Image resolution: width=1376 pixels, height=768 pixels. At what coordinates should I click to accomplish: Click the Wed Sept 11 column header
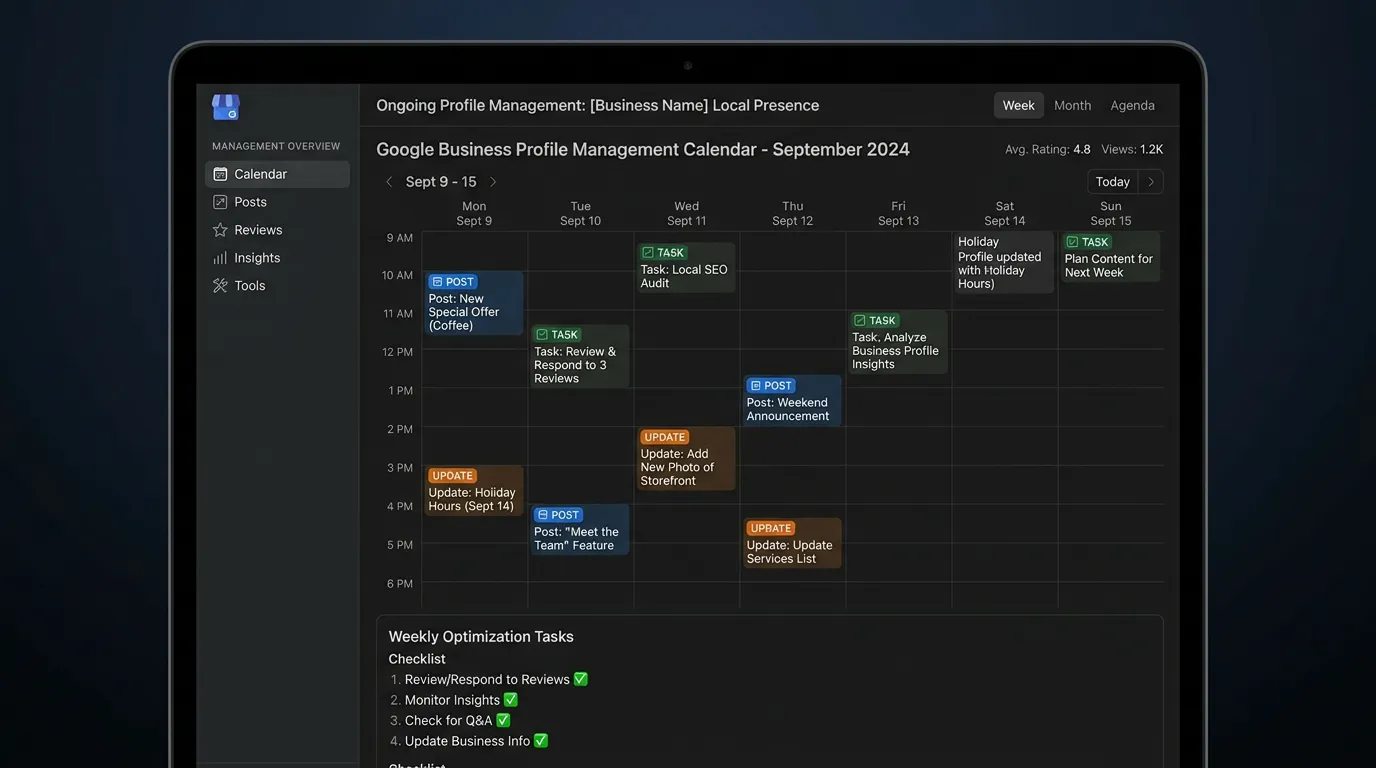[x=686, y=214]
